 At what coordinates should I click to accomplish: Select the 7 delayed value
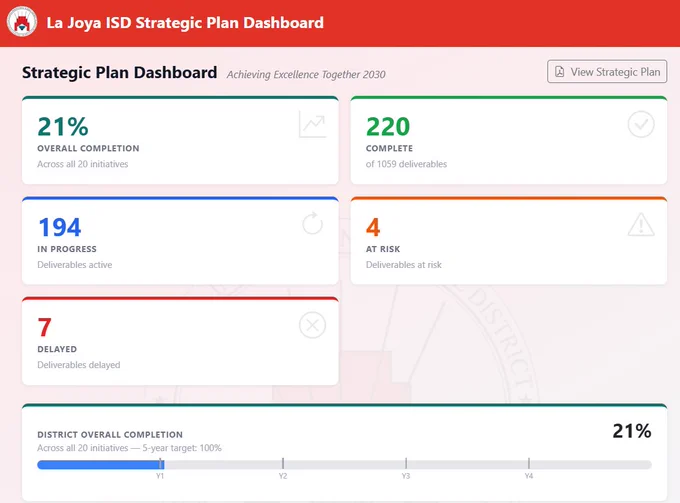coord(45,327)
